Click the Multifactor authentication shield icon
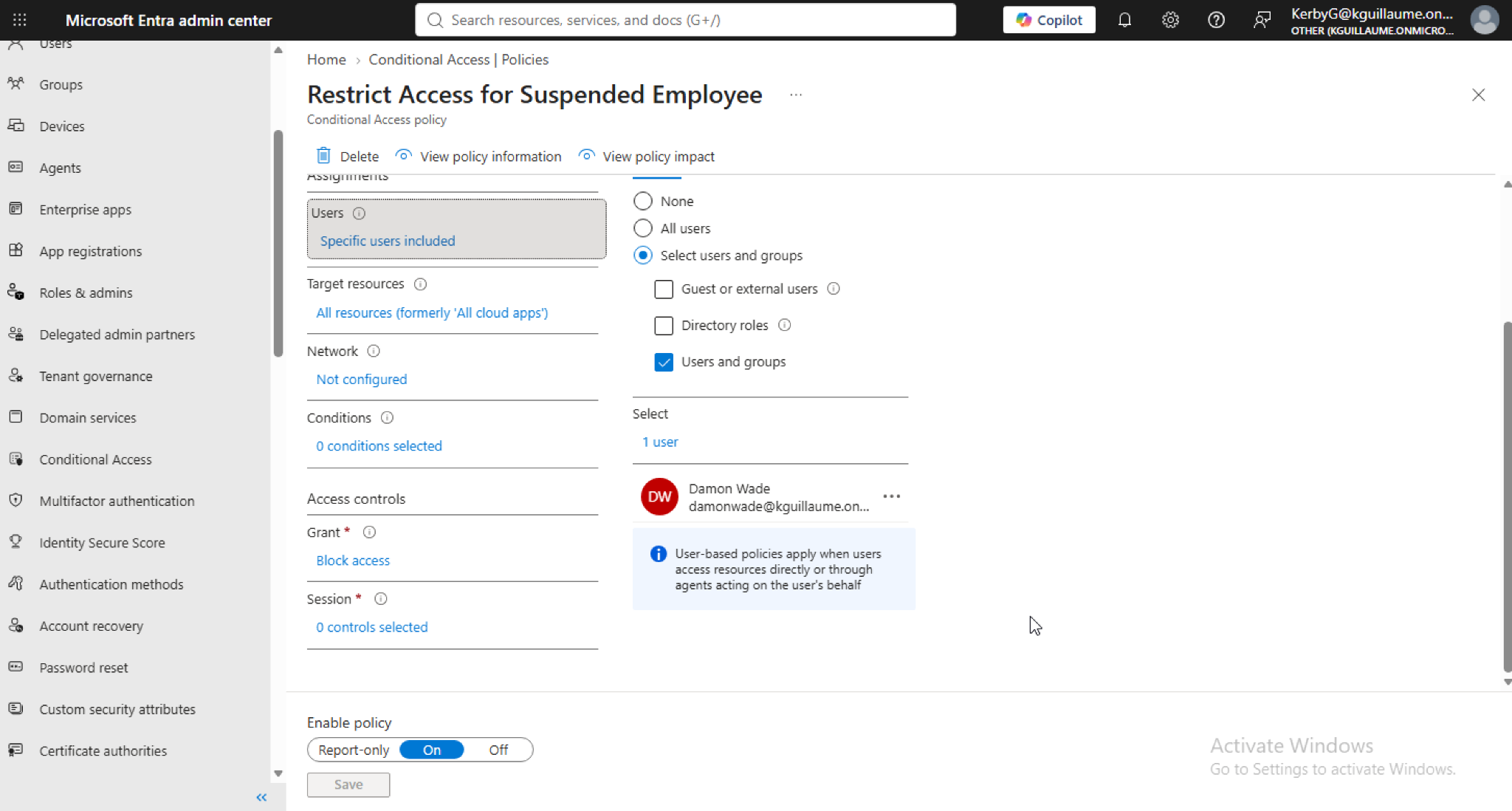The width and height of the screenshot is (1512, 811). (16, 500)
